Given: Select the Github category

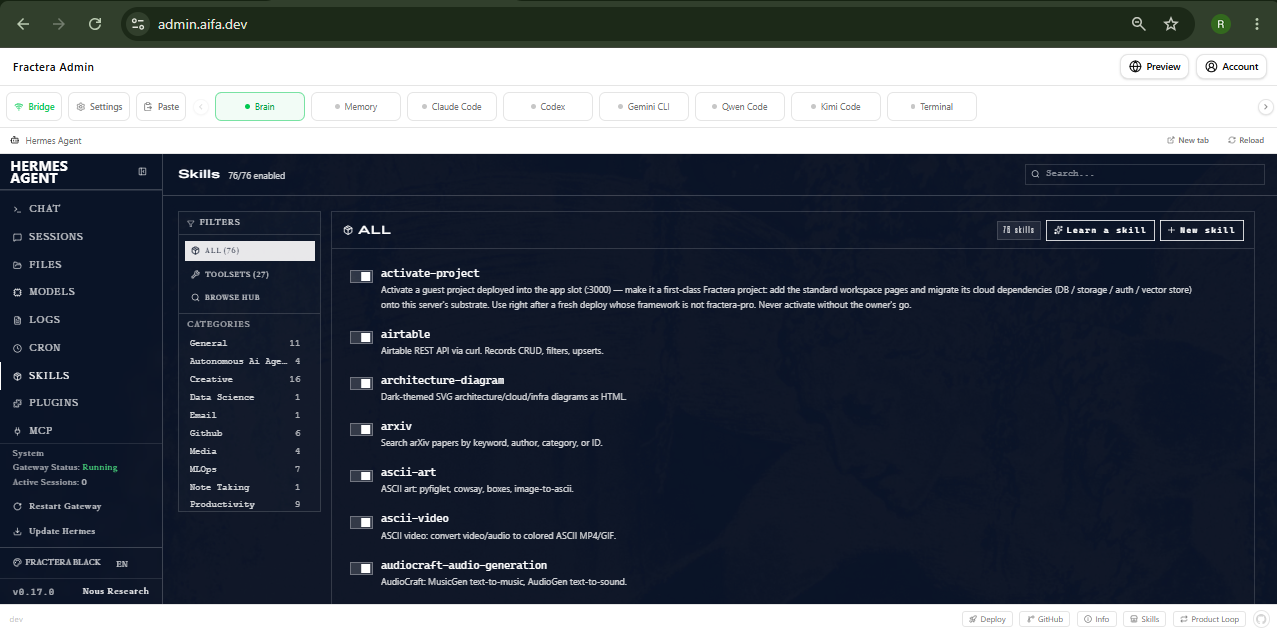Looking at the screenshot, I should coord(245,433).
